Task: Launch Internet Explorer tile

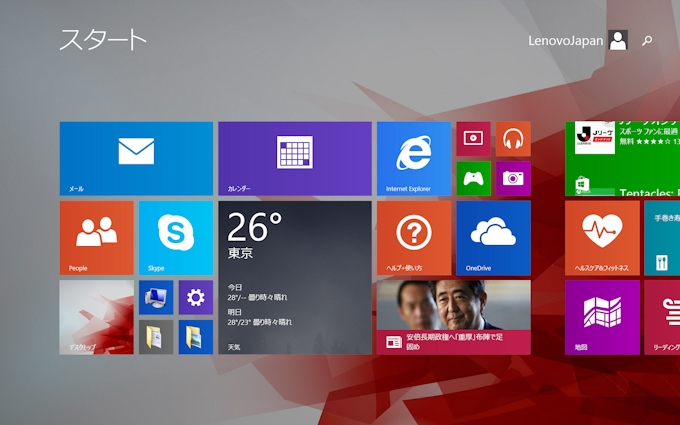Action: coord(413,158)
